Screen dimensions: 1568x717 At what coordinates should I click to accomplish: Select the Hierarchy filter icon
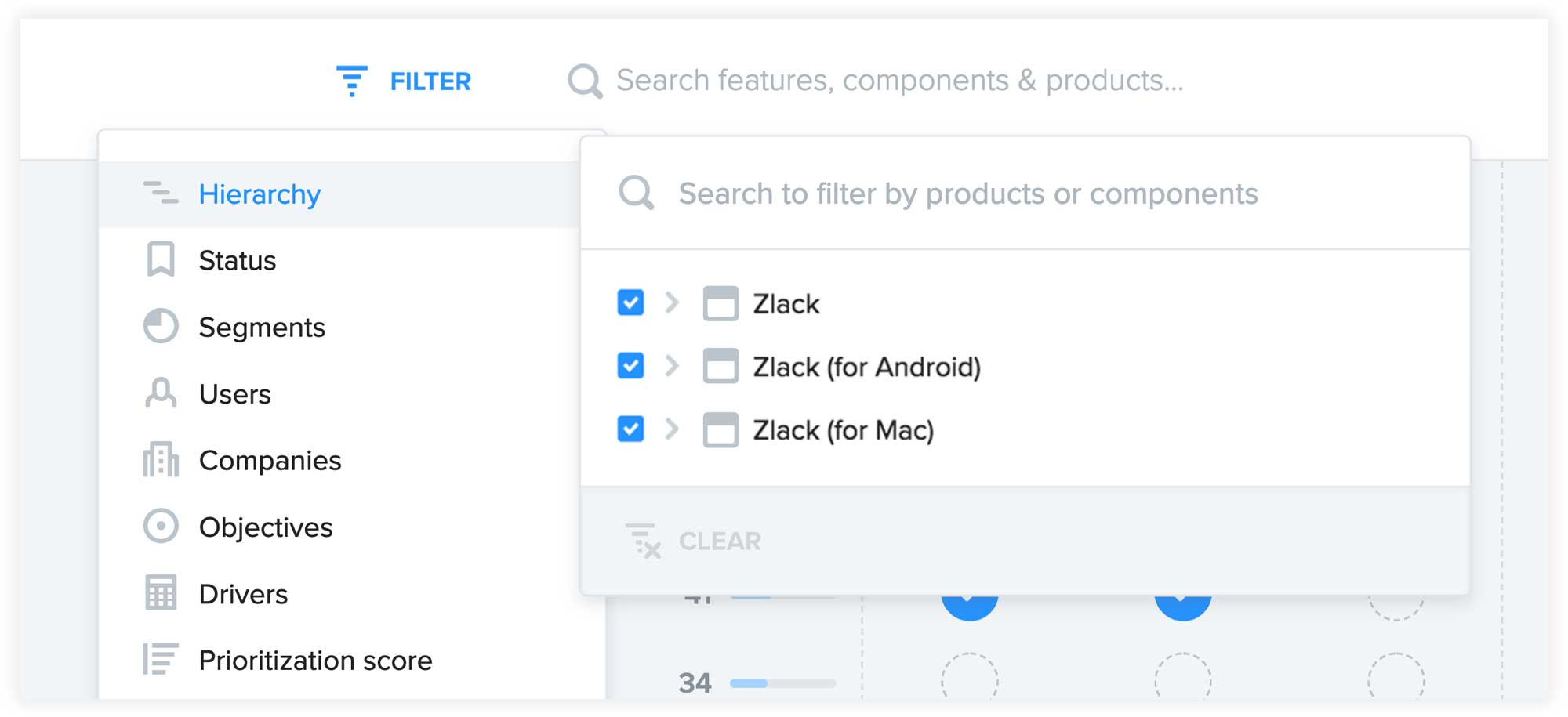click(x=160, y=194)
